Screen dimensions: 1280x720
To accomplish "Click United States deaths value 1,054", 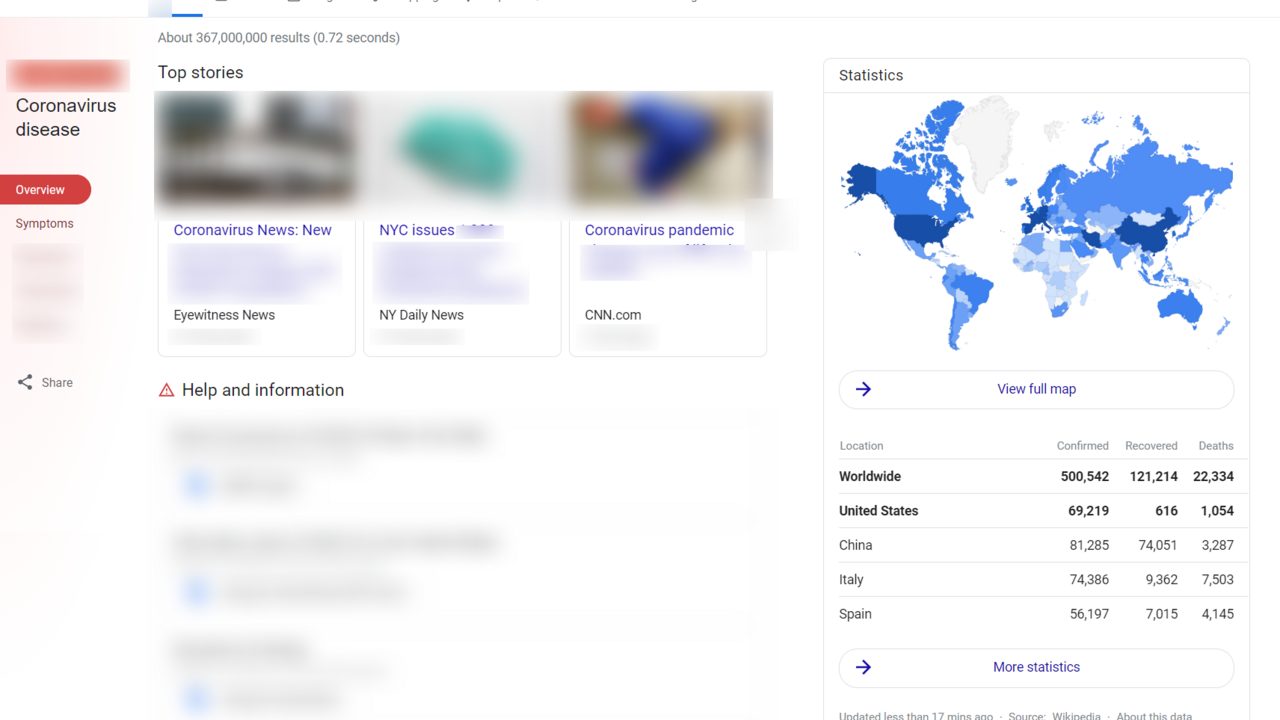I will pyautogui.click(x=1217, y=511).
